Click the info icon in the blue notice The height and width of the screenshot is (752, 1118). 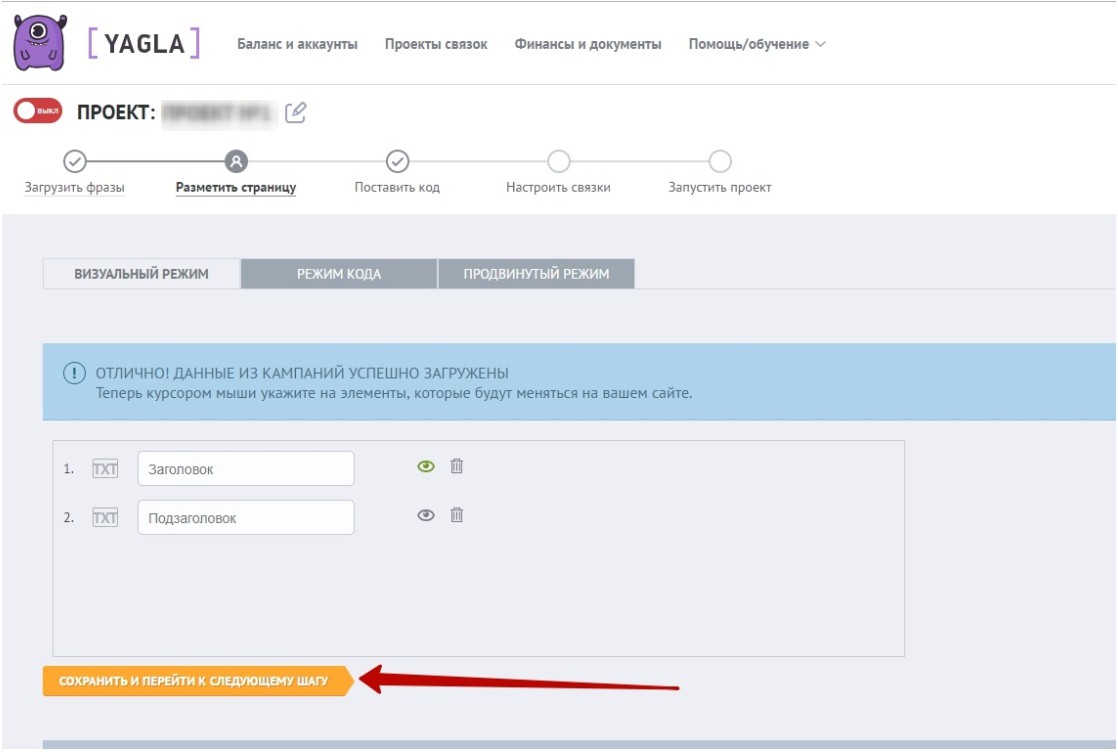click(74, 373)
